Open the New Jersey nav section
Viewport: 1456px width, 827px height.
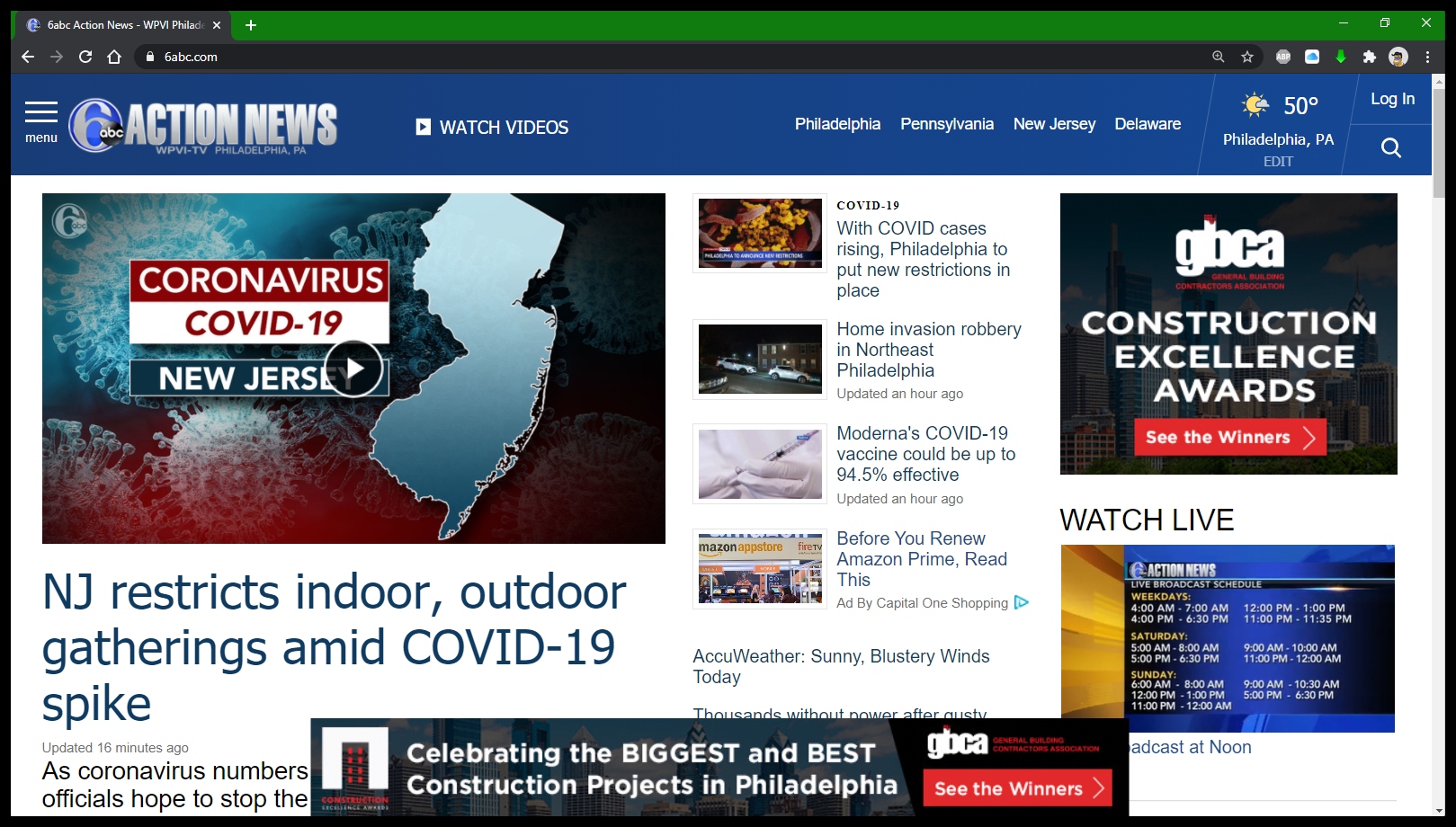(1054, 124)
